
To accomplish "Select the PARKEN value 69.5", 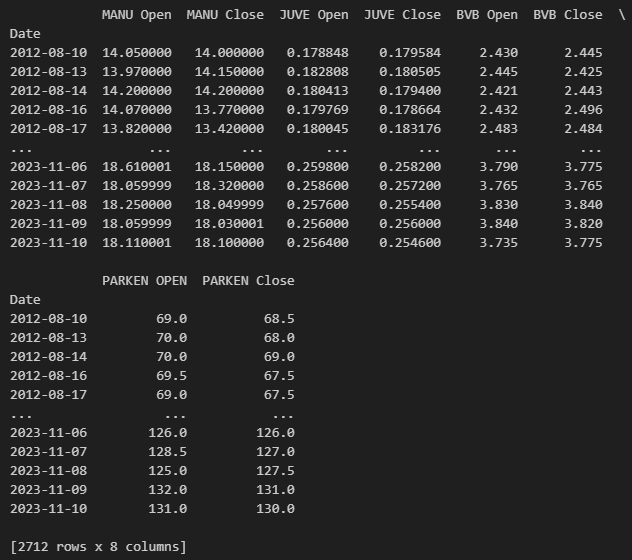I will pyautogui.click(x=172, y=376).
